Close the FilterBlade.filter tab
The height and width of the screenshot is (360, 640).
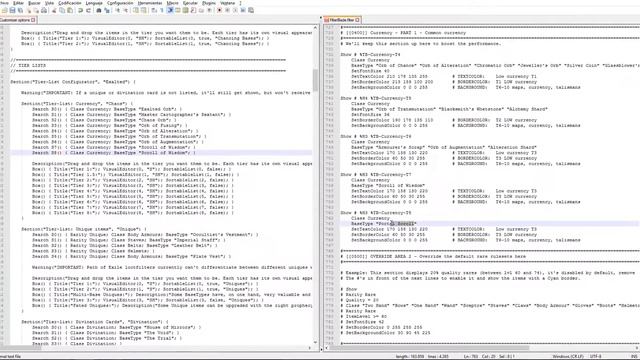point(357,20)
